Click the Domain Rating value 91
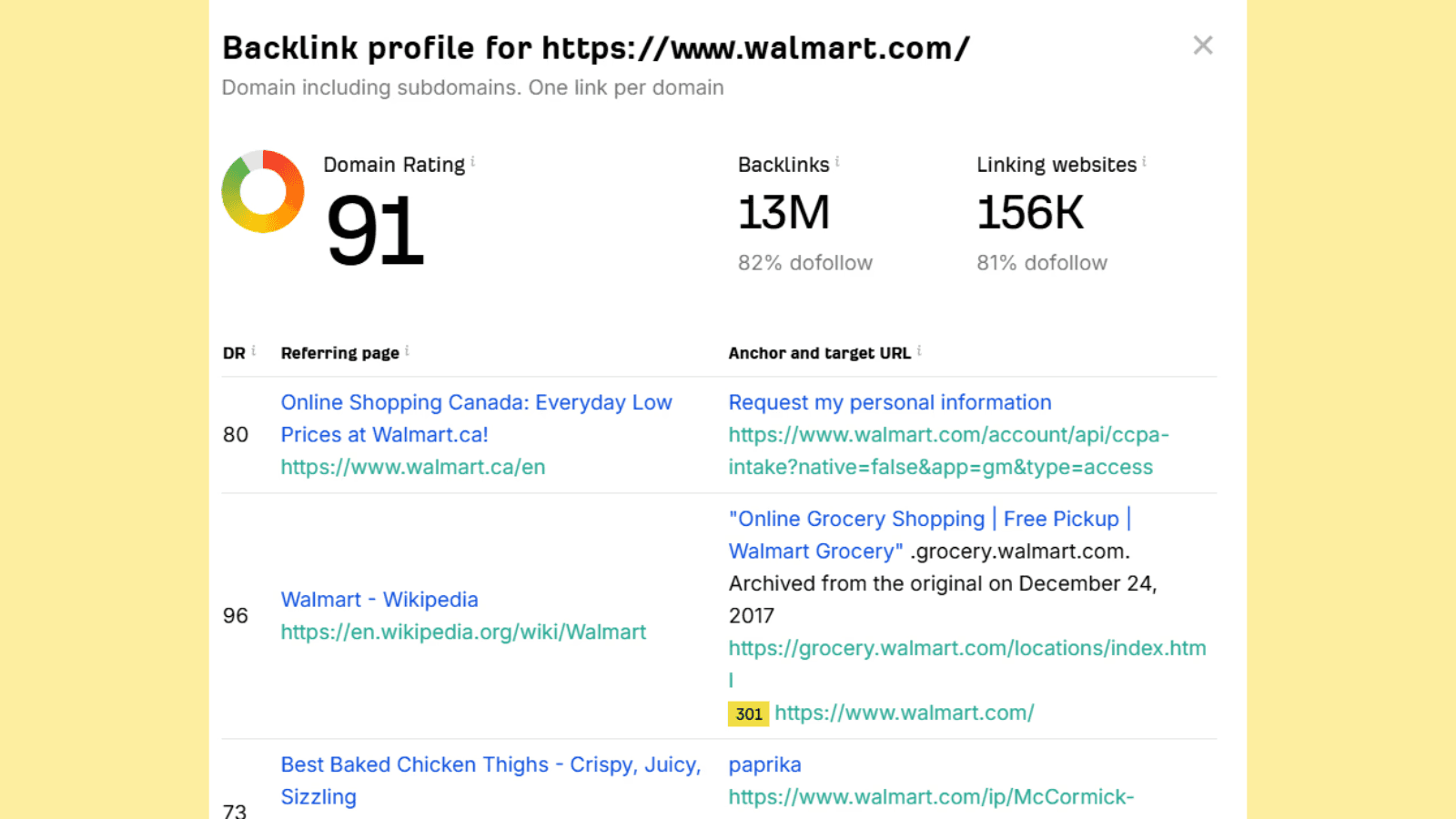This screenshot has height=819, width=1456. pos(375,231)
